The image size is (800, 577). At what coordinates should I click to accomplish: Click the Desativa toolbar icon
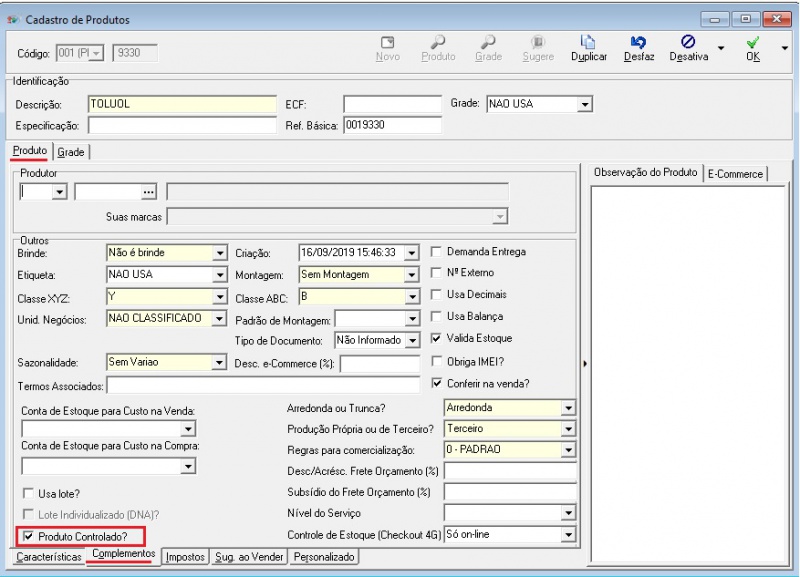point(688,44)
